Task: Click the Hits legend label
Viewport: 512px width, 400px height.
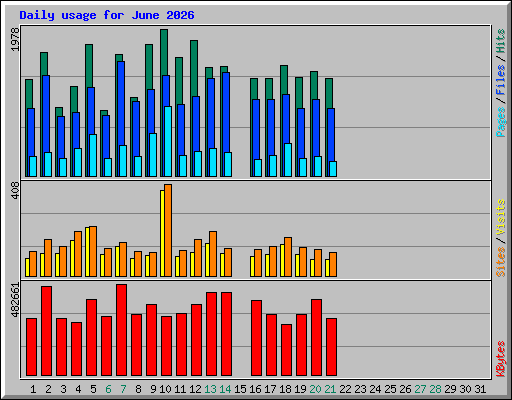Action: [501, 41]
